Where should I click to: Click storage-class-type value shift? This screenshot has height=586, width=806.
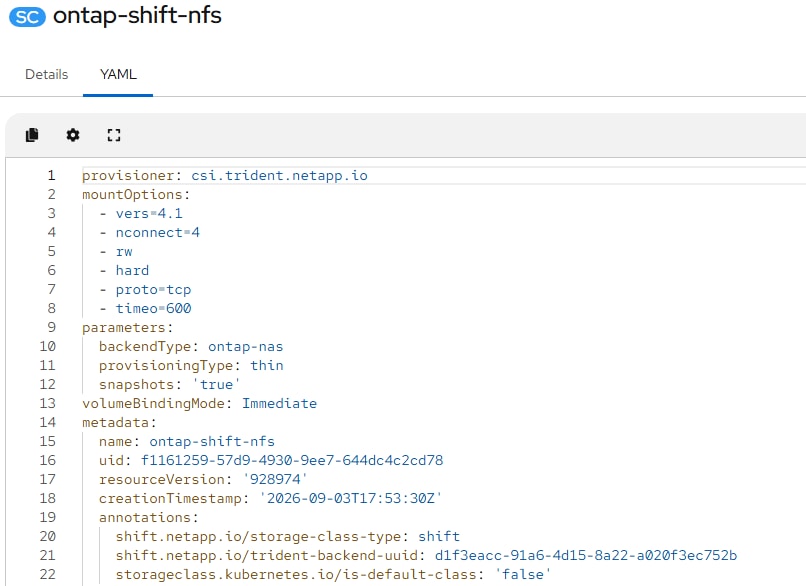pyautogui.click(x=438, y=537)
